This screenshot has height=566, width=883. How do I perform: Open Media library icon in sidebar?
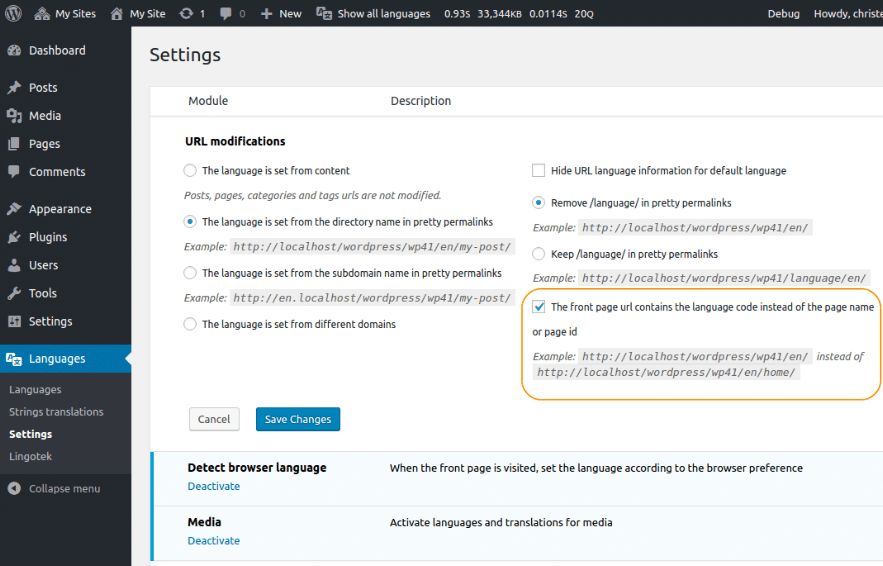coord(14,115)
